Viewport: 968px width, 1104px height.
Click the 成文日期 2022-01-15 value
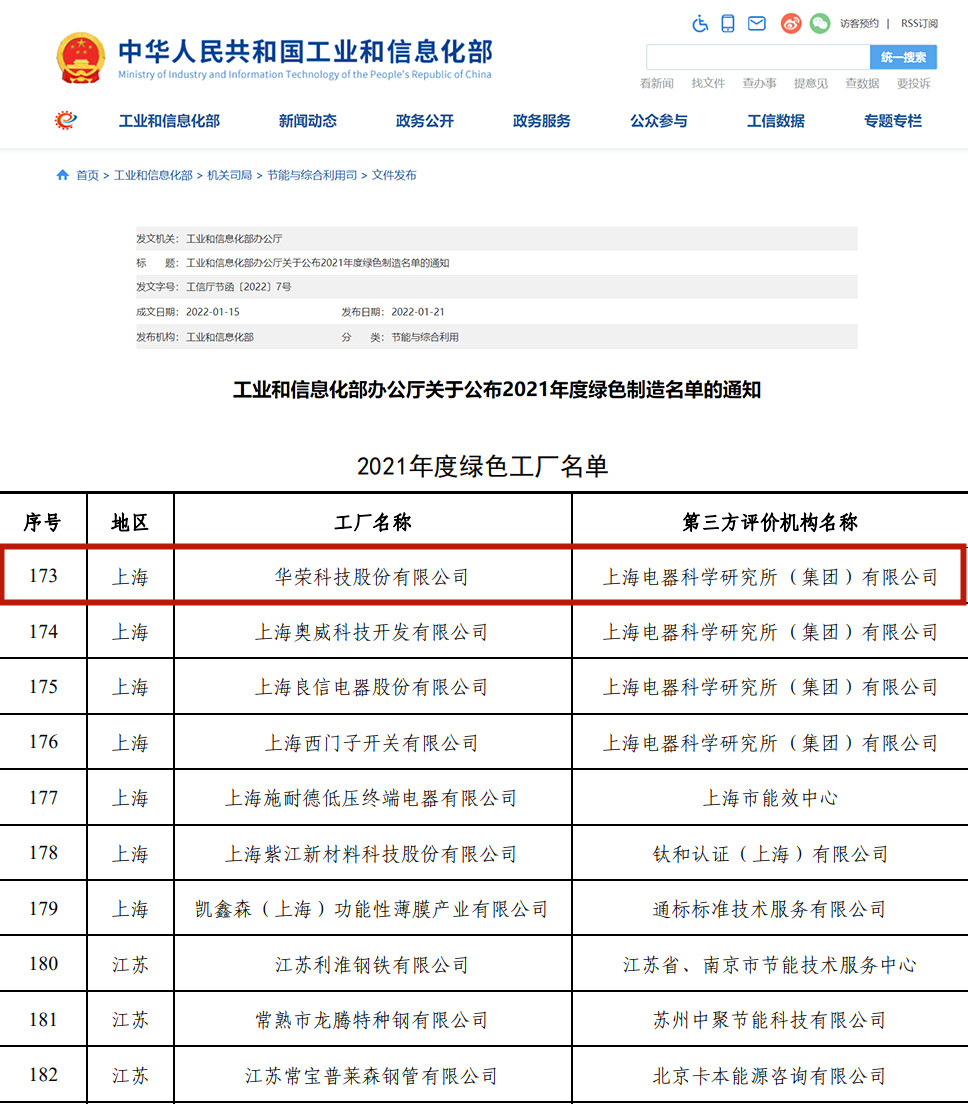click(213, 312)
